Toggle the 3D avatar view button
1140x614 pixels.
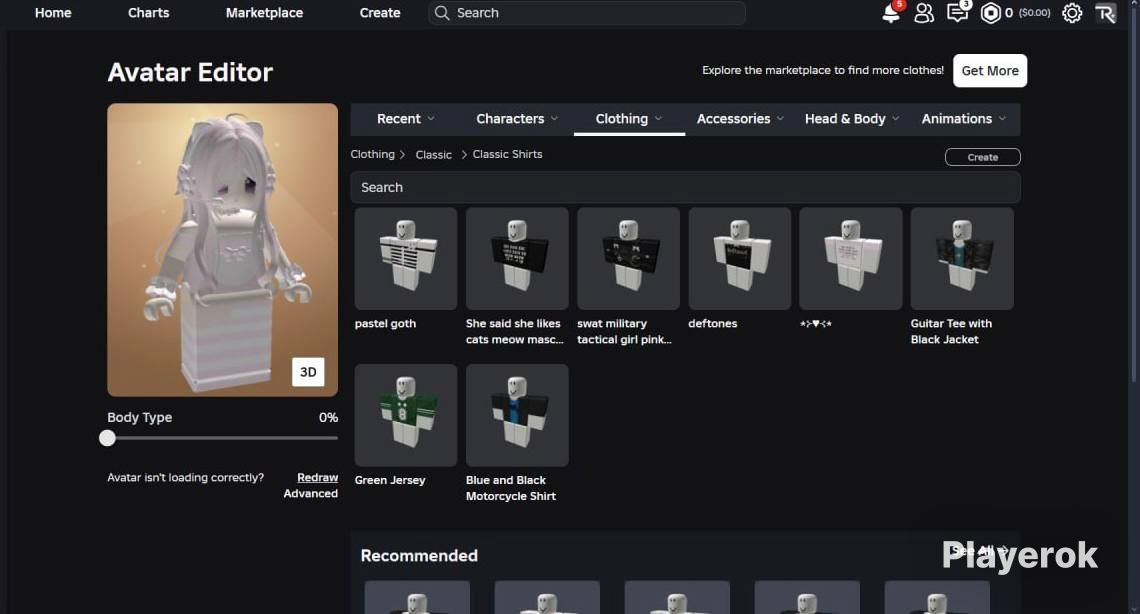[x=308, y=372]
